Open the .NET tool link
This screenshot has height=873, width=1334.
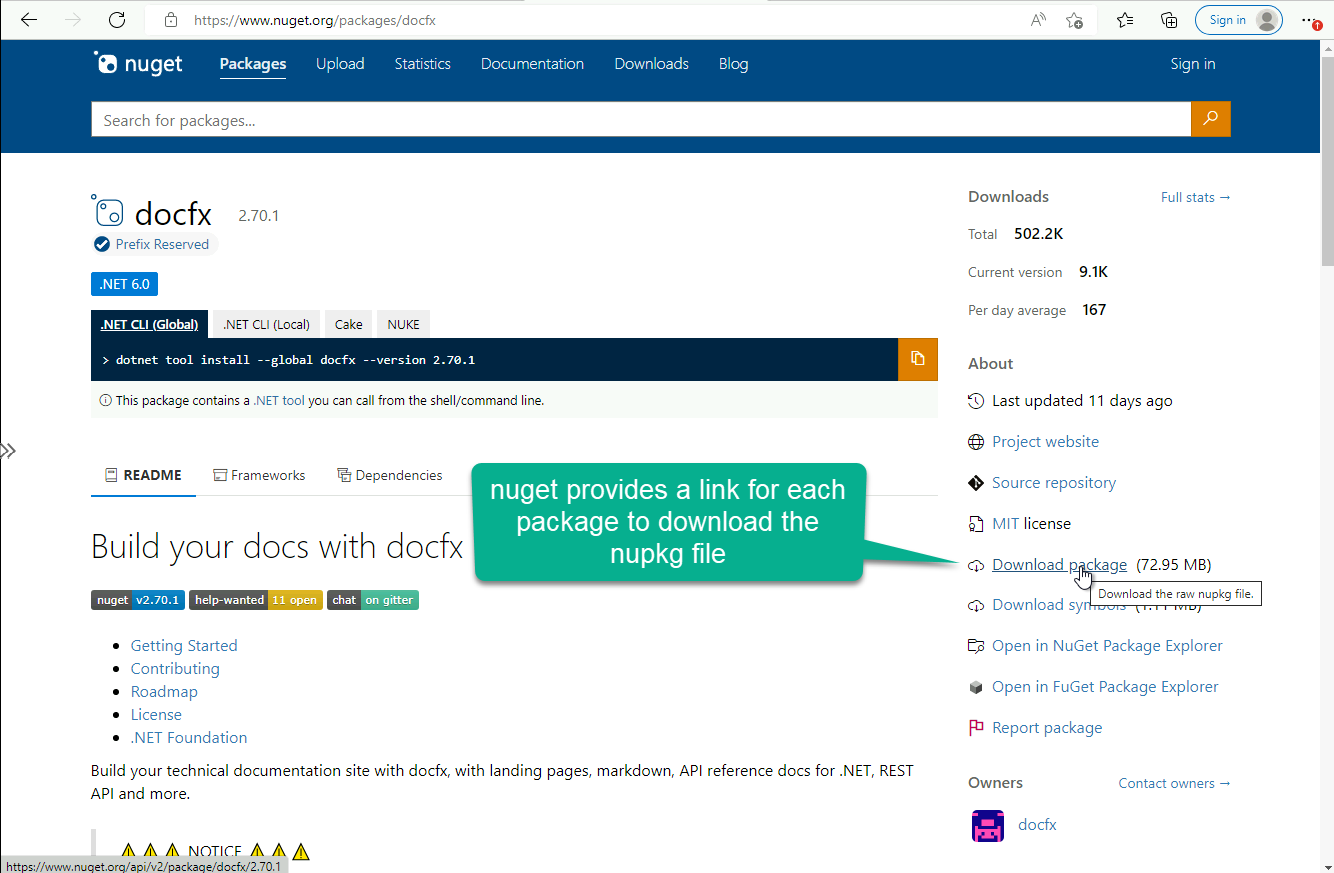tap(279, 400)
